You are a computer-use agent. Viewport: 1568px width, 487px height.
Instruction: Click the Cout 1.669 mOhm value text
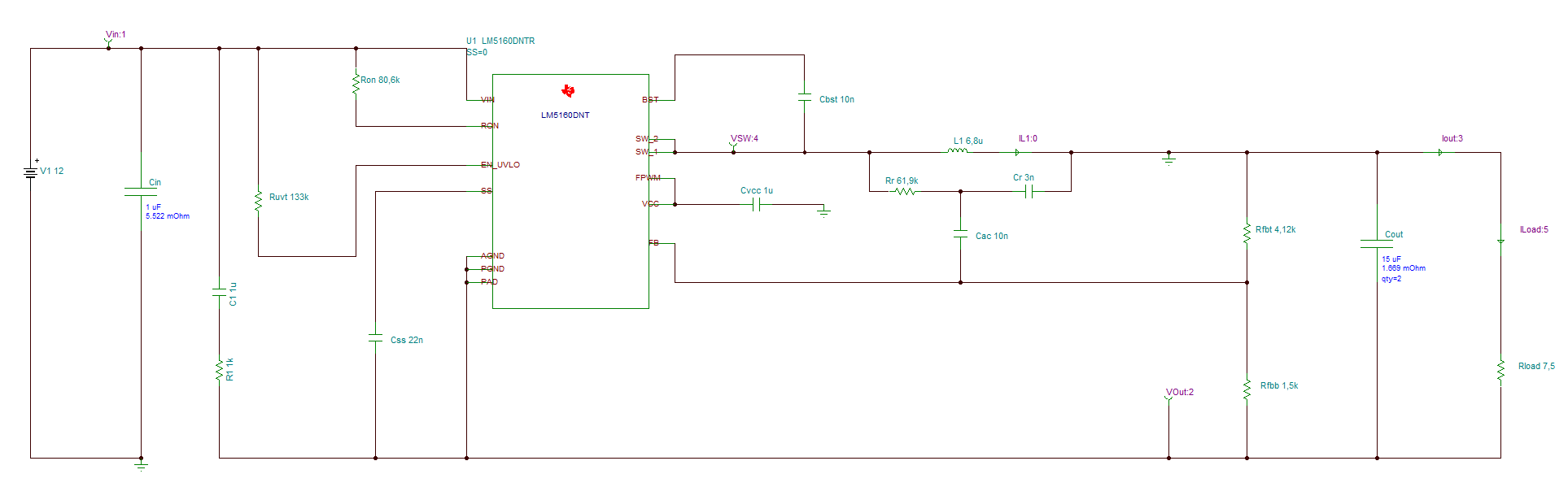1404,268
